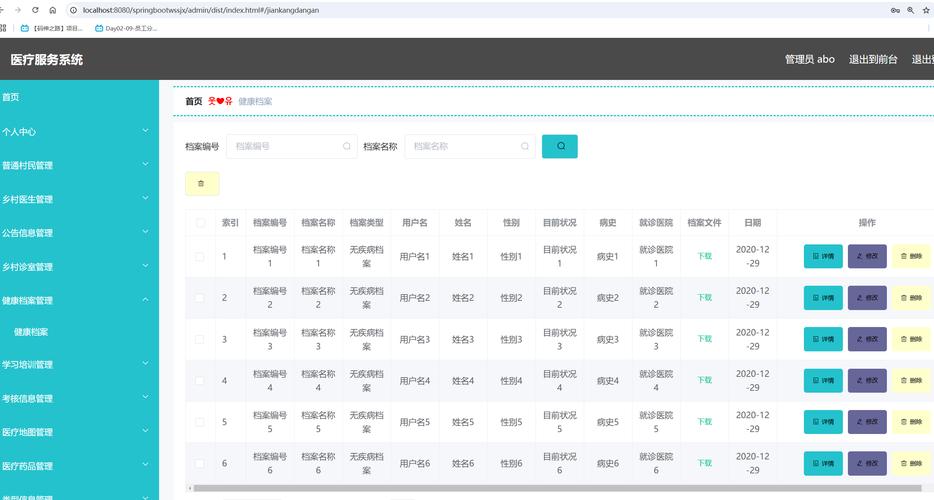The height and width of the screenshot is (500, 934).
Task: Expand the 乡村医生管理 sidebar menu
Action: [x=79, y=199]
